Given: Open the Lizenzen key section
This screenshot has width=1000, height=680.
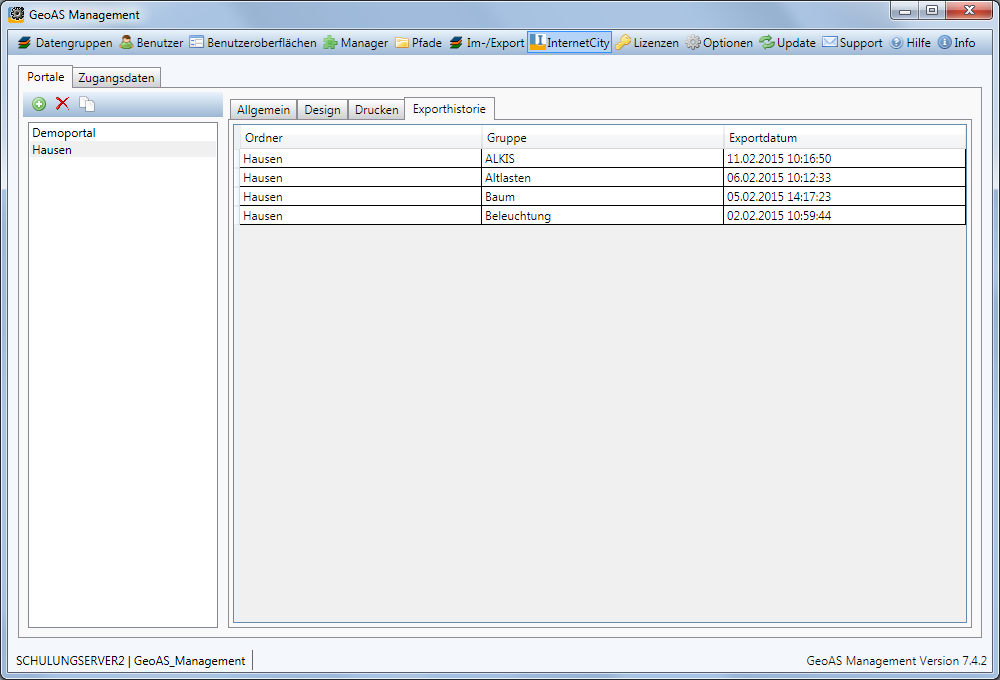Looking at the screenshot, I should click(647, 43).
